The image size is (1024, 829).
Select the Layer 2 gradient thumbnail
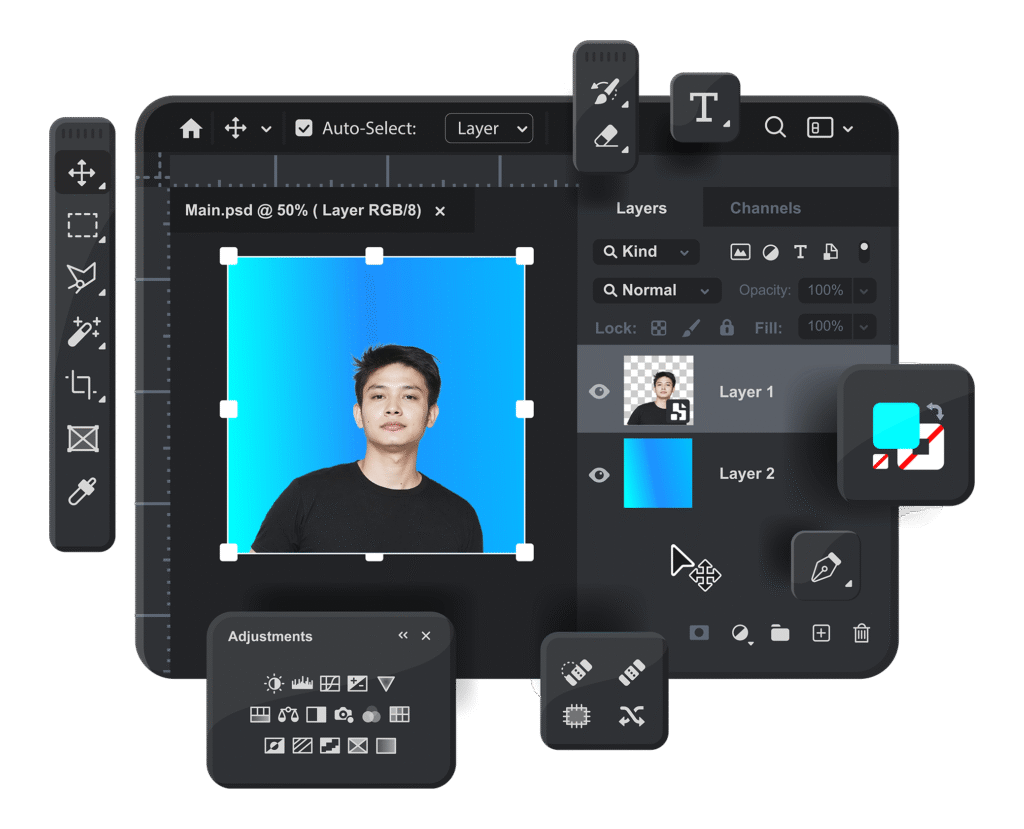658,474
